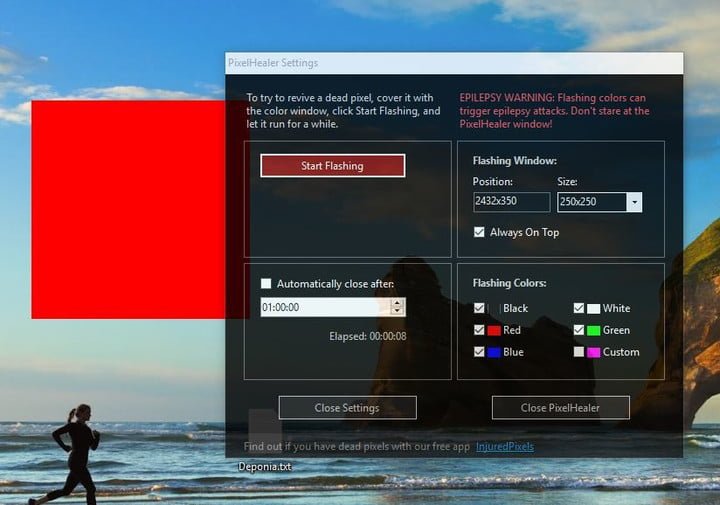Screen dimensions: 720x505
Task: Toggle the Blue flashing color checkbox
Action: click(480, 352)
